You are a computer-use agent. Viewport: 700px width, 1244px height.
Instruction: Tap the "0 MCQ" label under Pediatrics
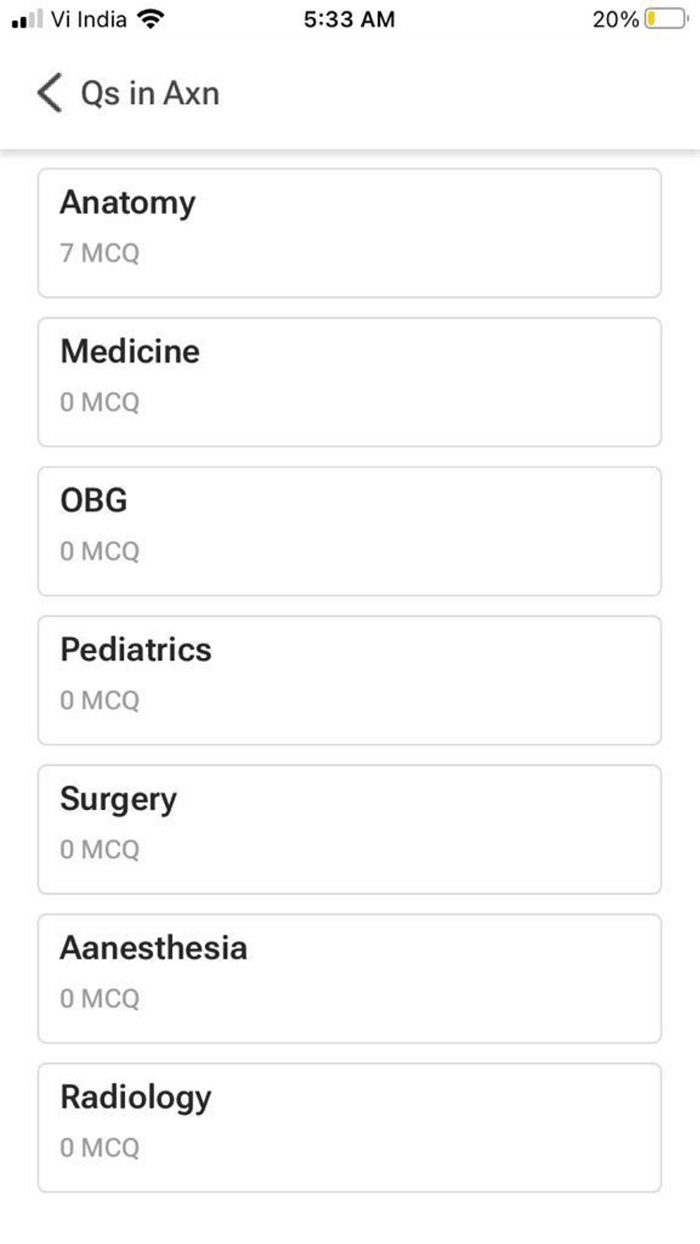pos(99,701)
